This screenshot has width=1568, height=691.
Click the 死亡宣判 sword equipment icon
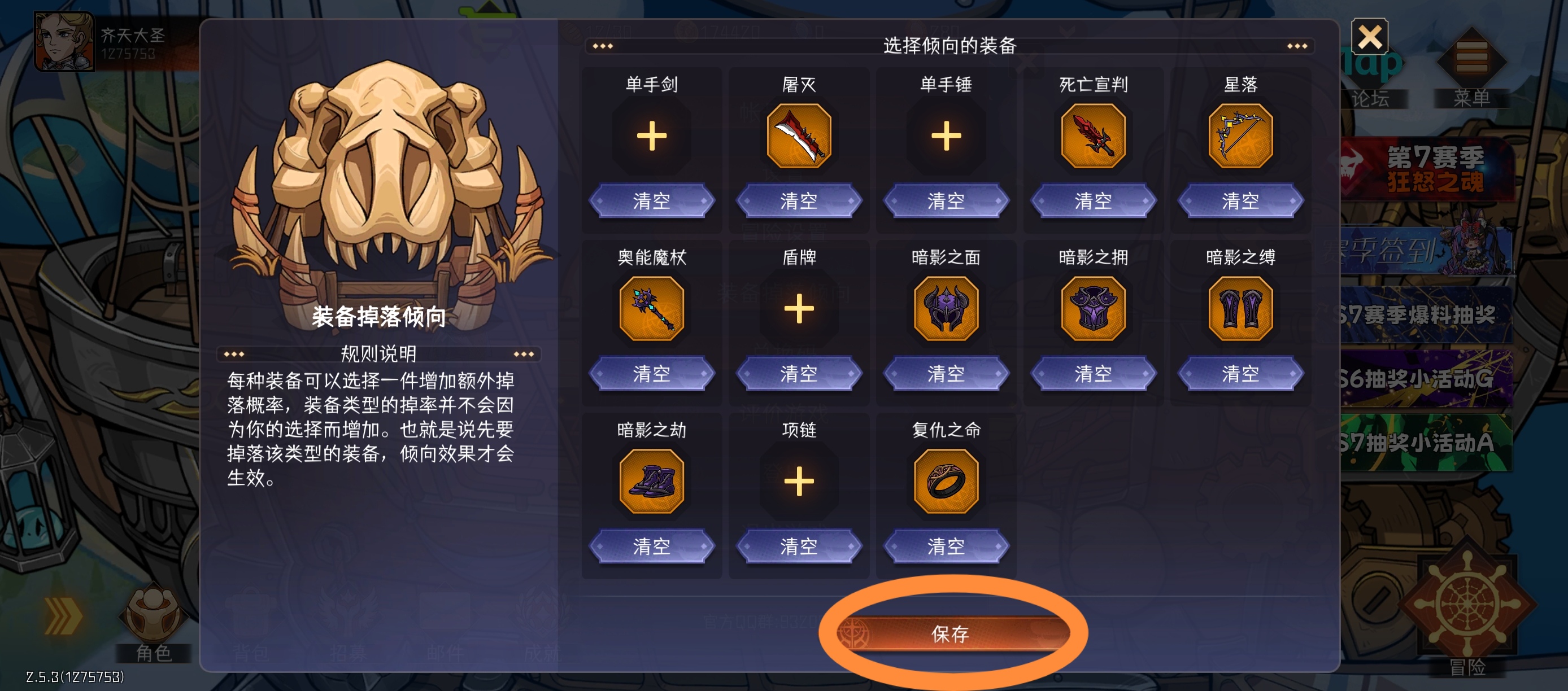coord(1093,135)
